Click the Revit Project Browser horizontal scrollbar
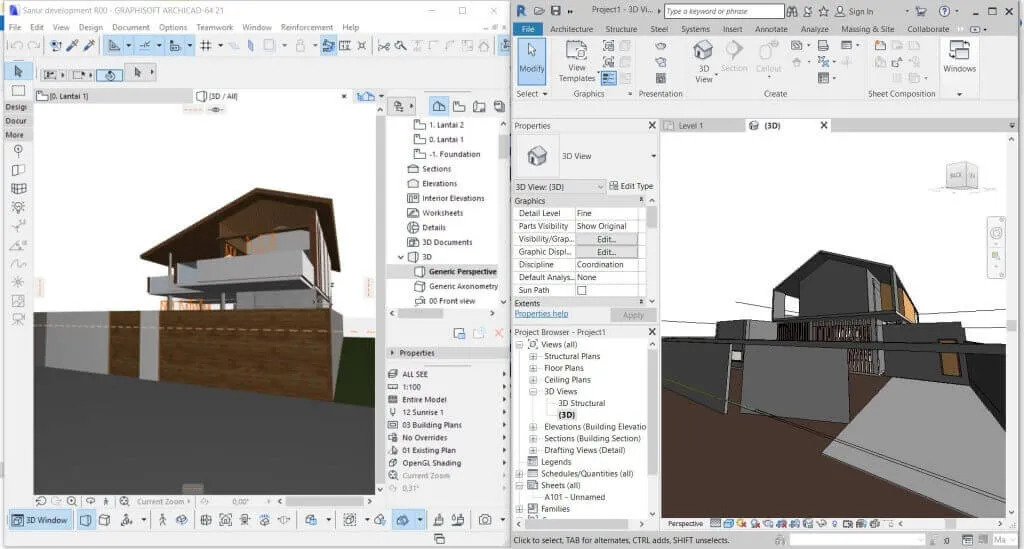This screenshot has height=549, width=1024. (577, 524)
